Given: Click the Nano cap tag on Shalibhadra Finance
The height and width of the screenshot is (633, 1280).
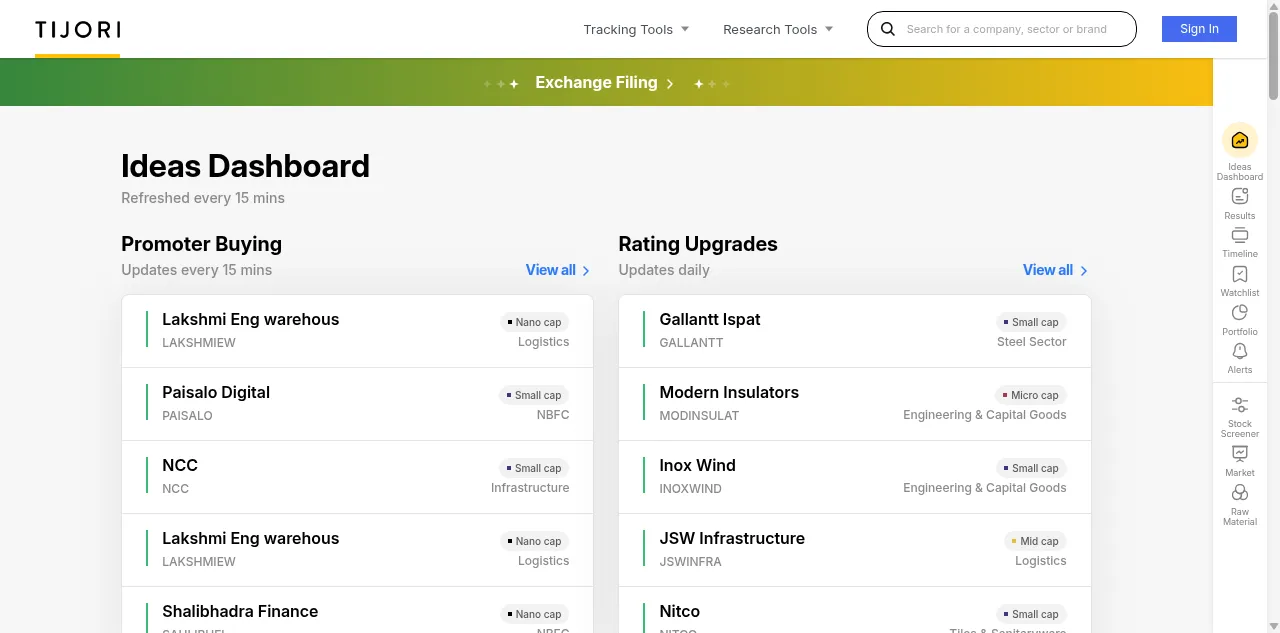Looking at the screenshot, I should [535, 614].
